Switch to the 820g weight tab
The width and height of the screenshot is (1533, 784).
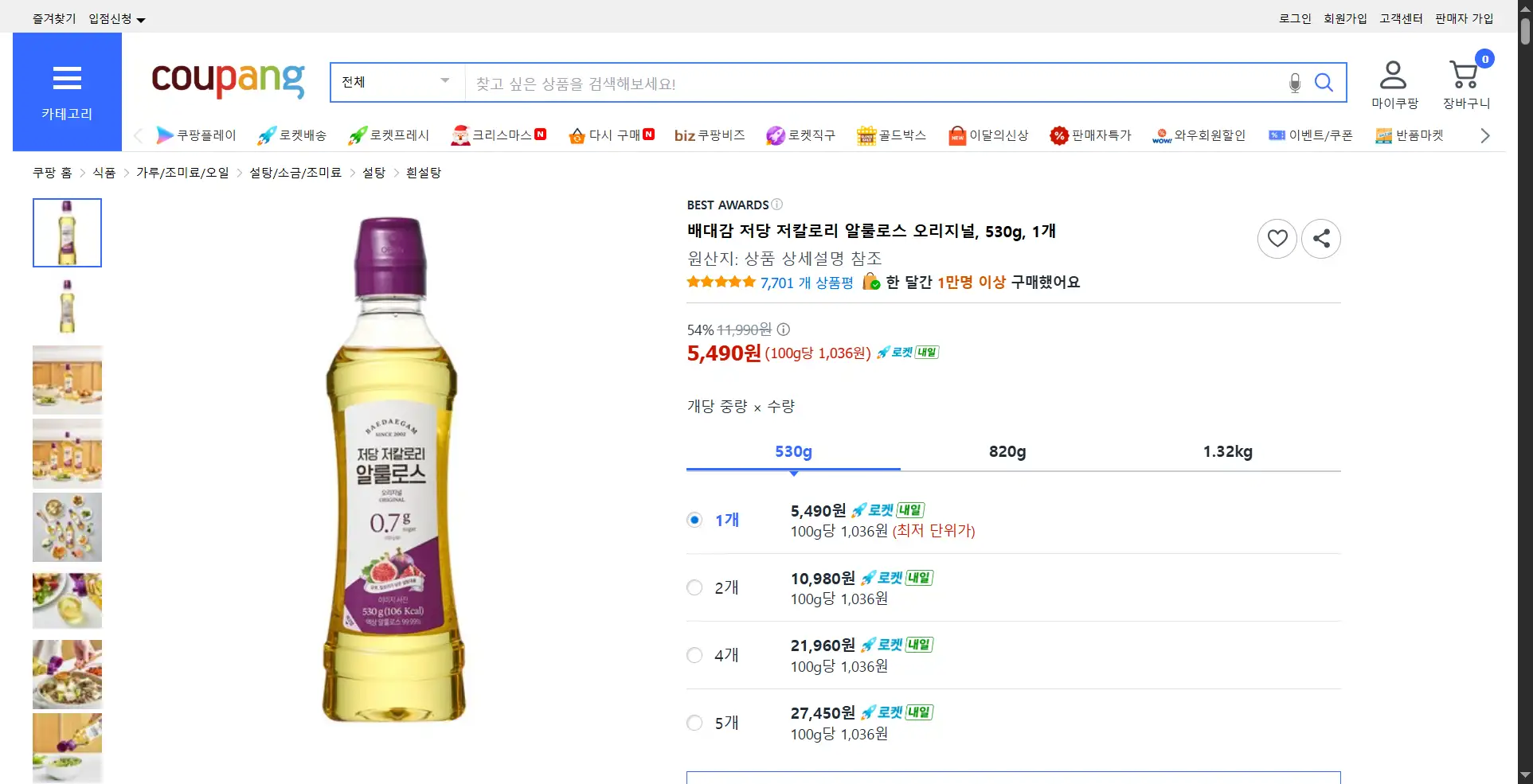pyautogui.click(x=1007, y=452)
